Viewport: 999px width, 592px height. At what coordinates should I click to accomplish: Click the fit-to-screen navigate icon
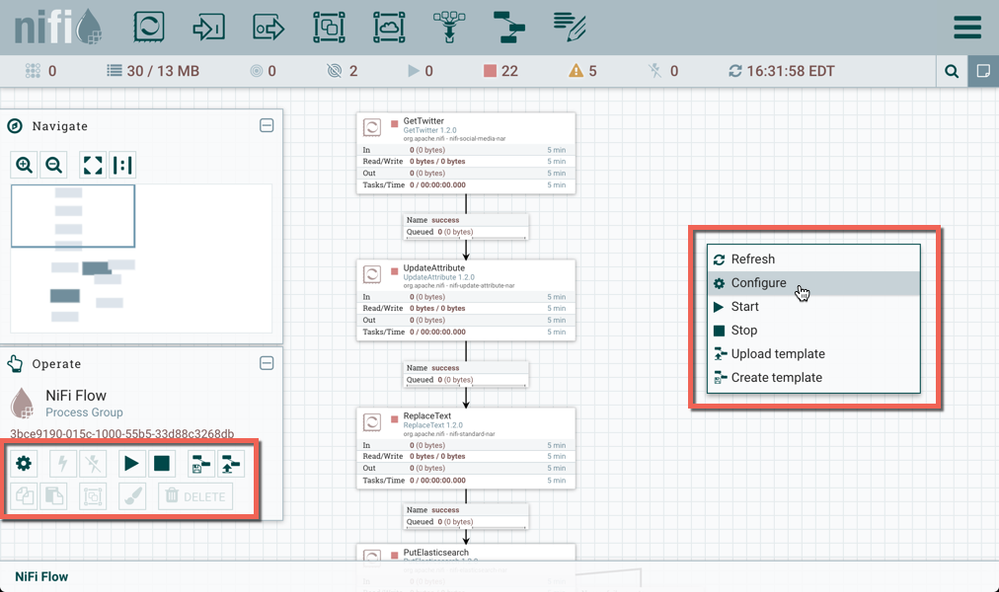(x=92, y=165)
